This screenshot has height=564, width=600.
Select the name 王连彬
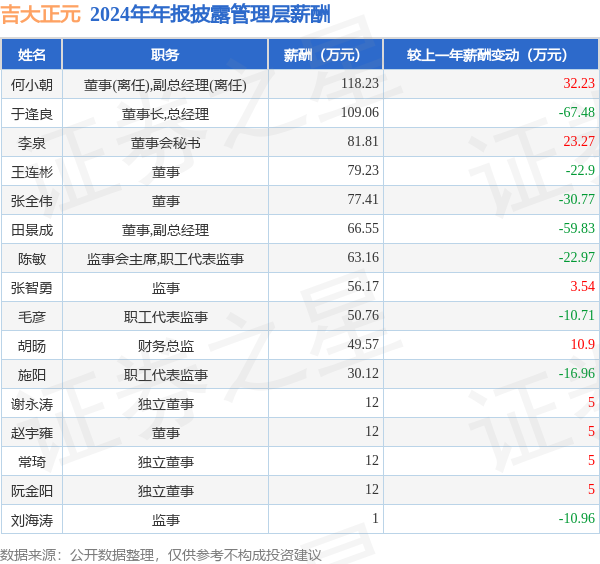point(32,172)
